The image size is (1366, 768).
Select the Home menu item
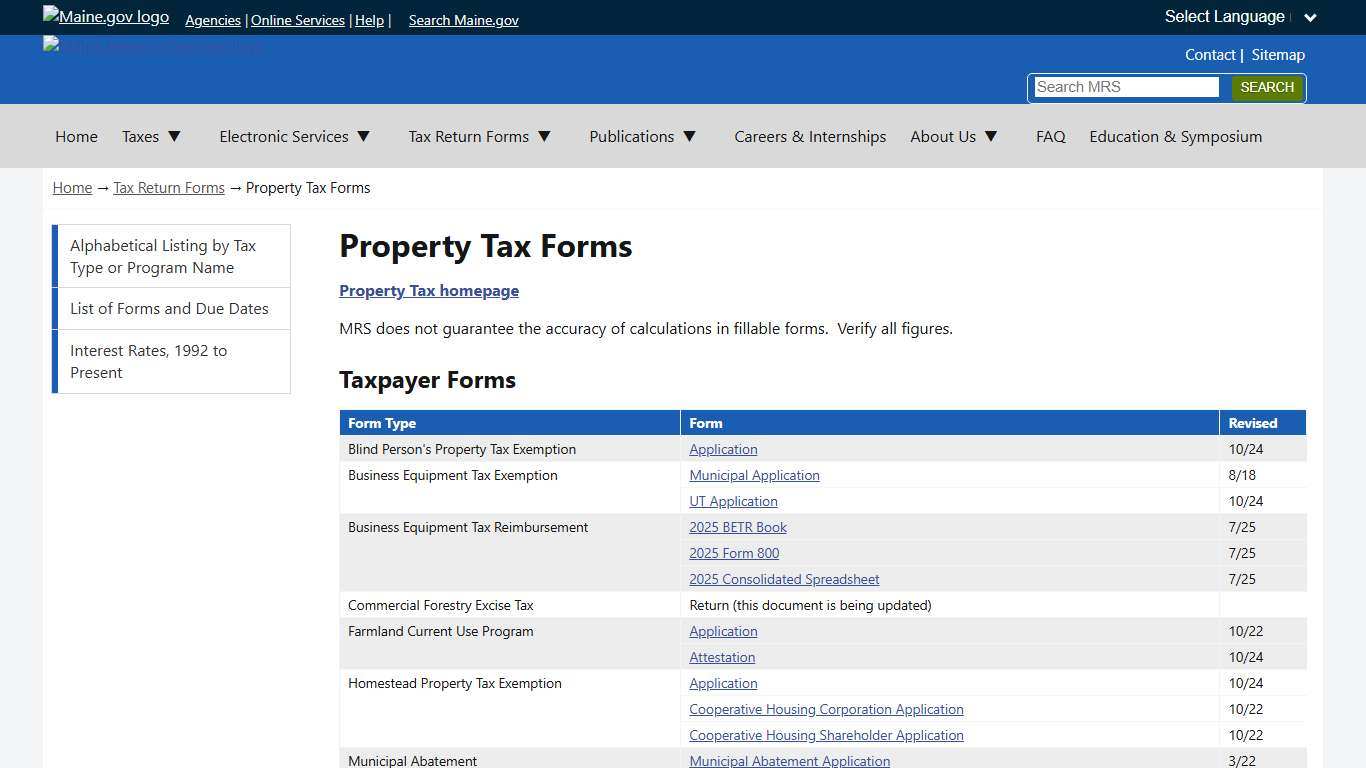[x=76, y=136]
